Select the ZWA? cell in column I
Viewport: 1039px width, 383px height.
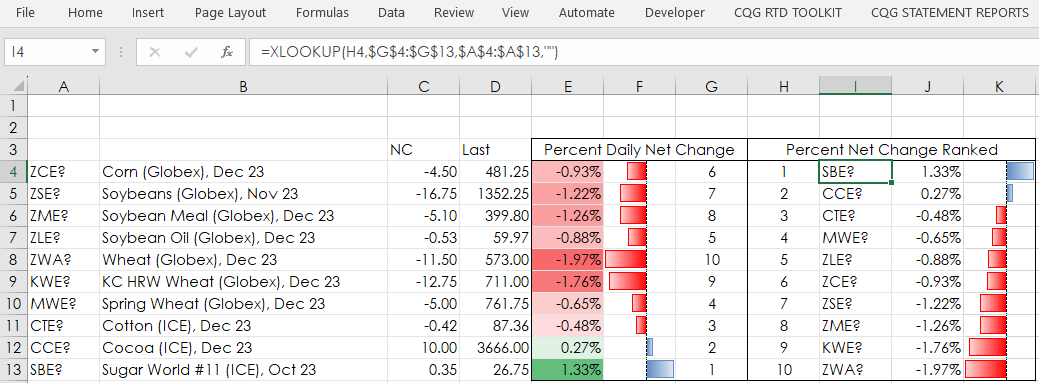[855, 369]
